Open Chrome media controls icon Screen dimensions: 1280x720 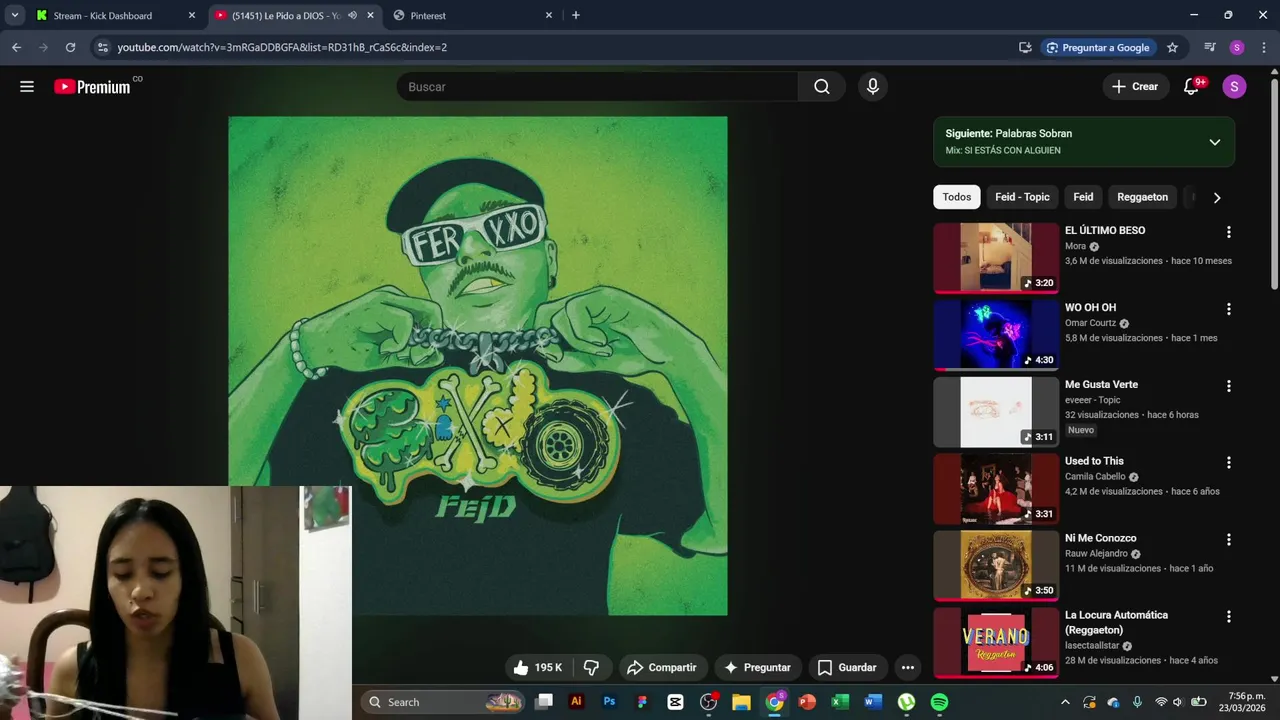point(1210,47)
